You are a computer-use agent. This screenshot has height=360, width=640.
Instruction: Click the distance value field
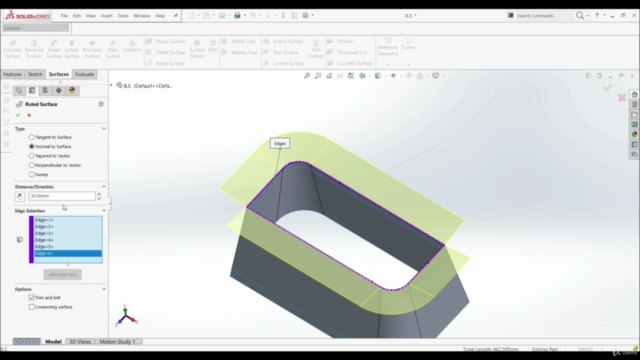pos(62,196)
